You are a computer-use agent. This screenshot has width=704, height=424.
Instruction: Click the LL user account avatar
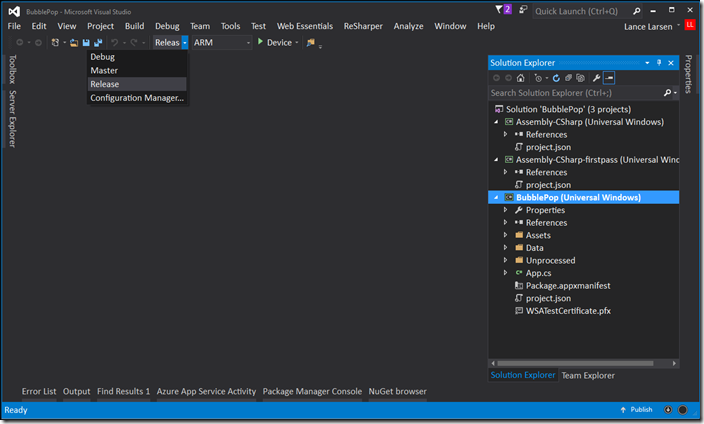[x=690, y=25]
